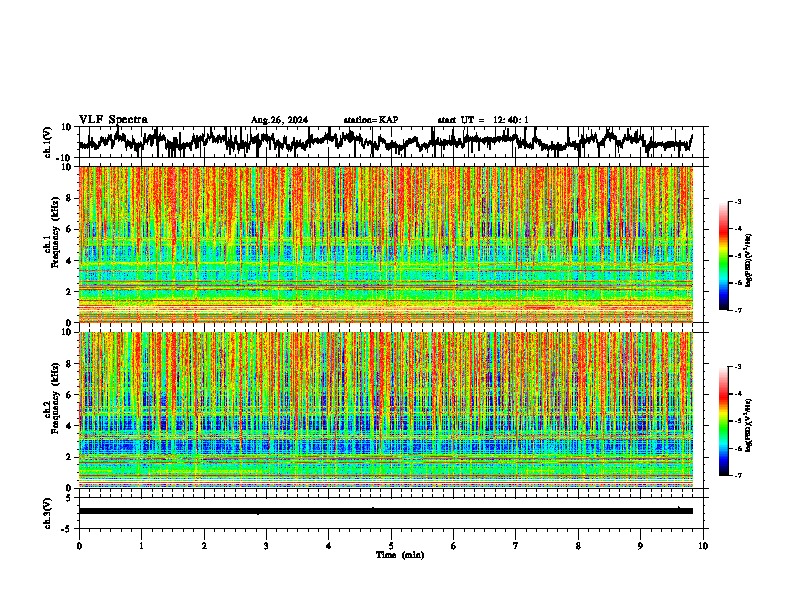Viewport: 792px width, 612px height.
Task: Click the "ch.3(V)" axis label
Action: pos(48,513)
